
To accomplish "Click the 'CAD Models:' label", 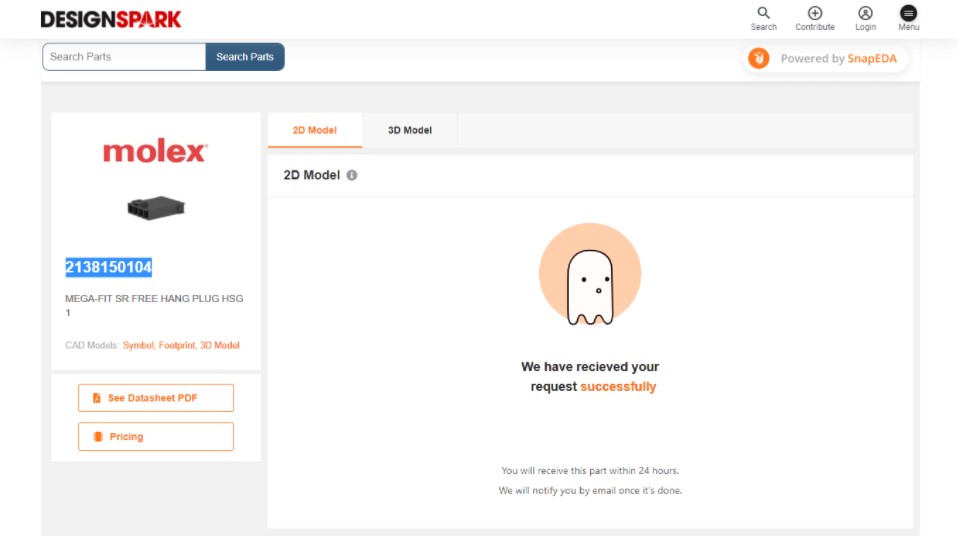I will [x=92, y=345].
